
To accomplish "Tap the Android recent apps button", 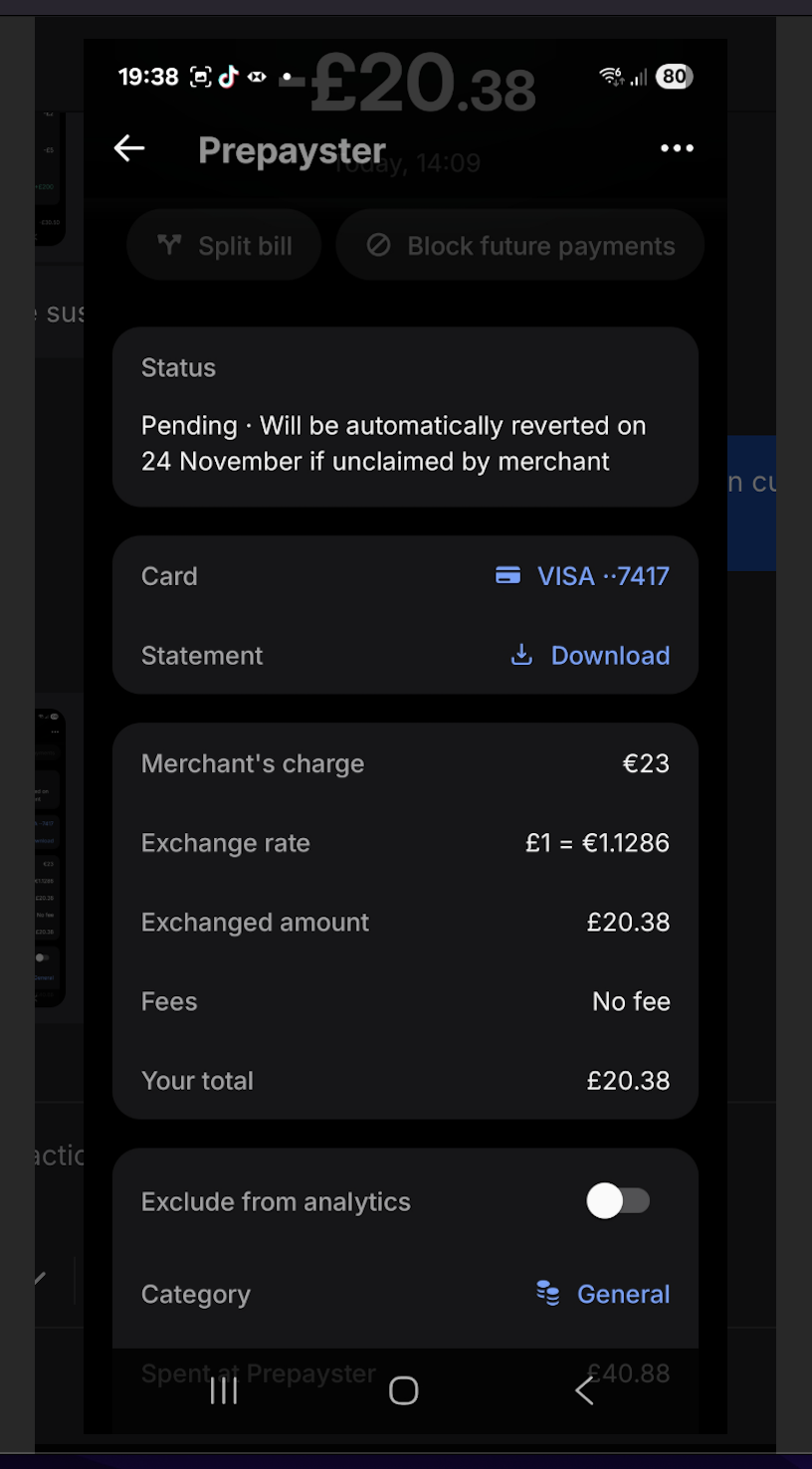I will [x=224, y=1390].
